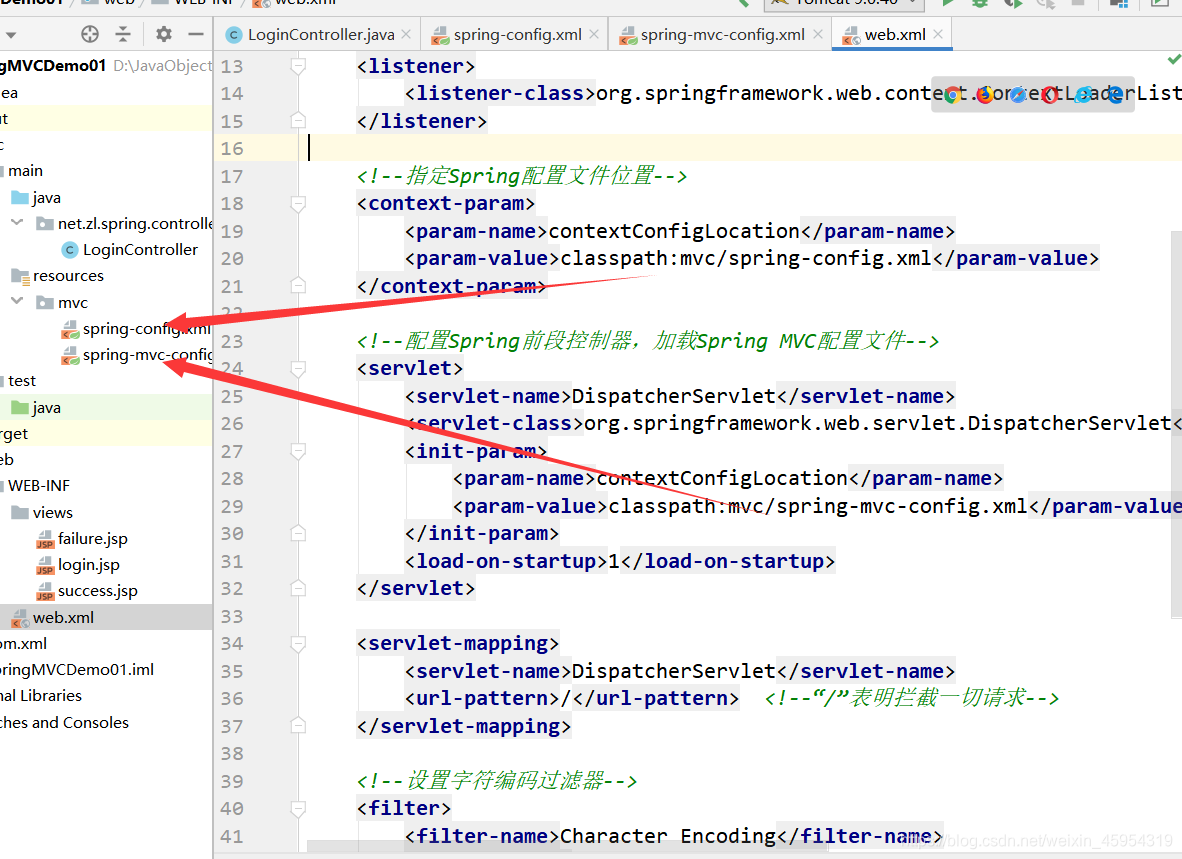Open web.xml preview in Firefox browser
The image size is (1182, 859).
tap(985, 94)
